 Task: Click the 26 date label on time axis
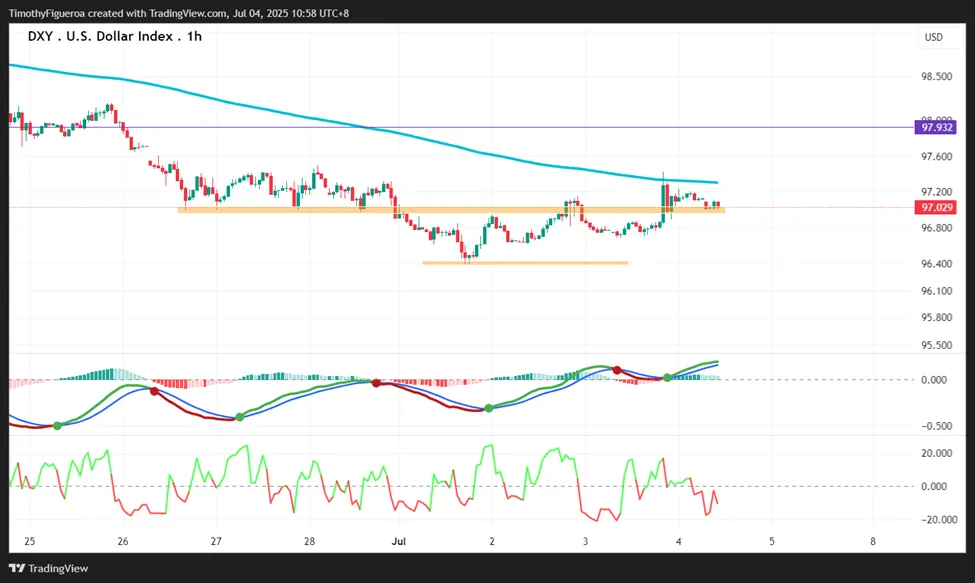(123, 541)
